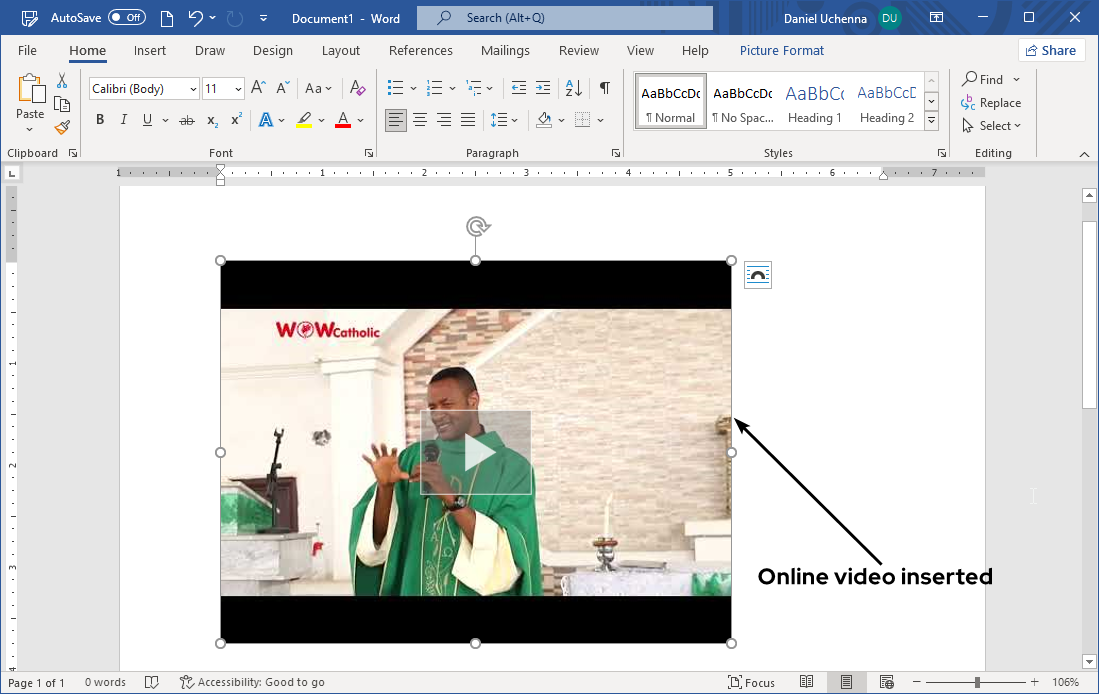This screenshot has width=1099, height=694.
Task: Expand the Font Color dropdown arrow
Action: [361, 120]
